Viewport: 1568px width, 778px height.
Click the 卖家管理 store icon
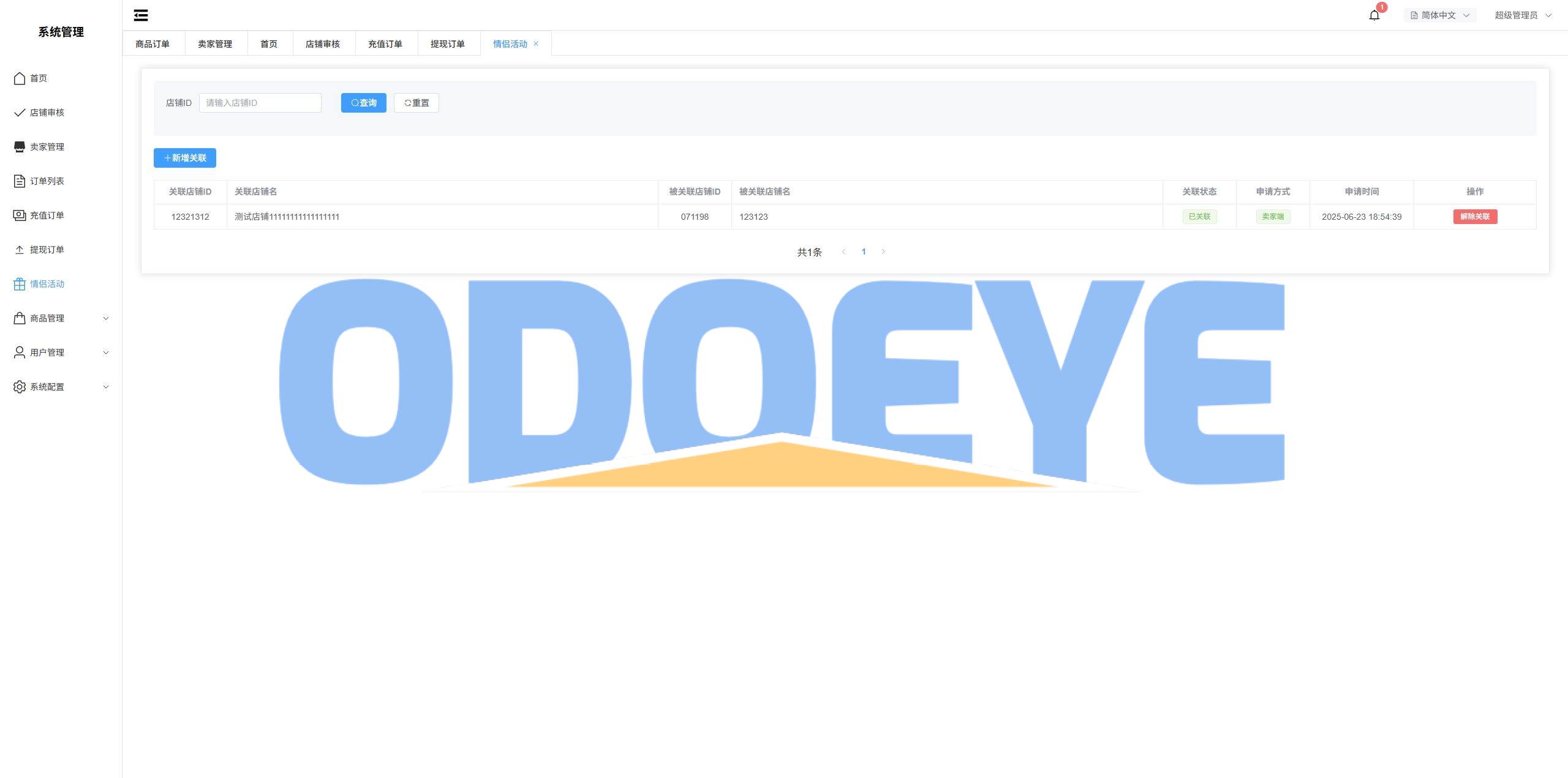20,147
